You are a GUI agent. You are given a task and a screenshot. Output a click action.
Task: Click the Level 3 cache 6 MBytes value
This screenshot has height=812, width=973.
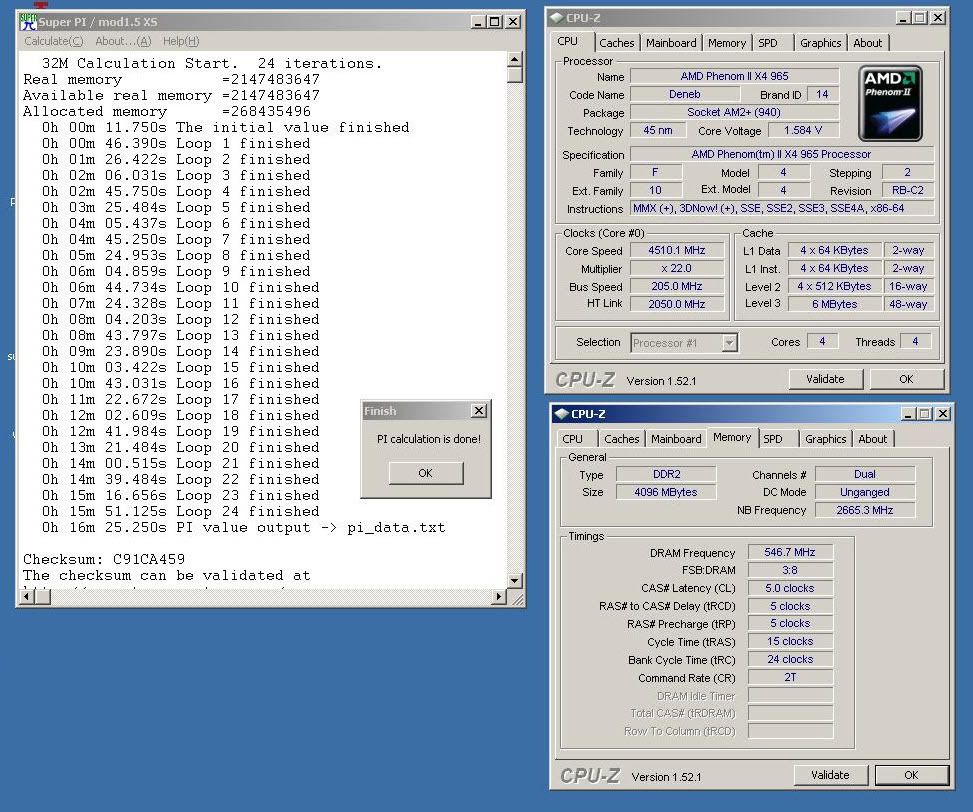[835, 304]
